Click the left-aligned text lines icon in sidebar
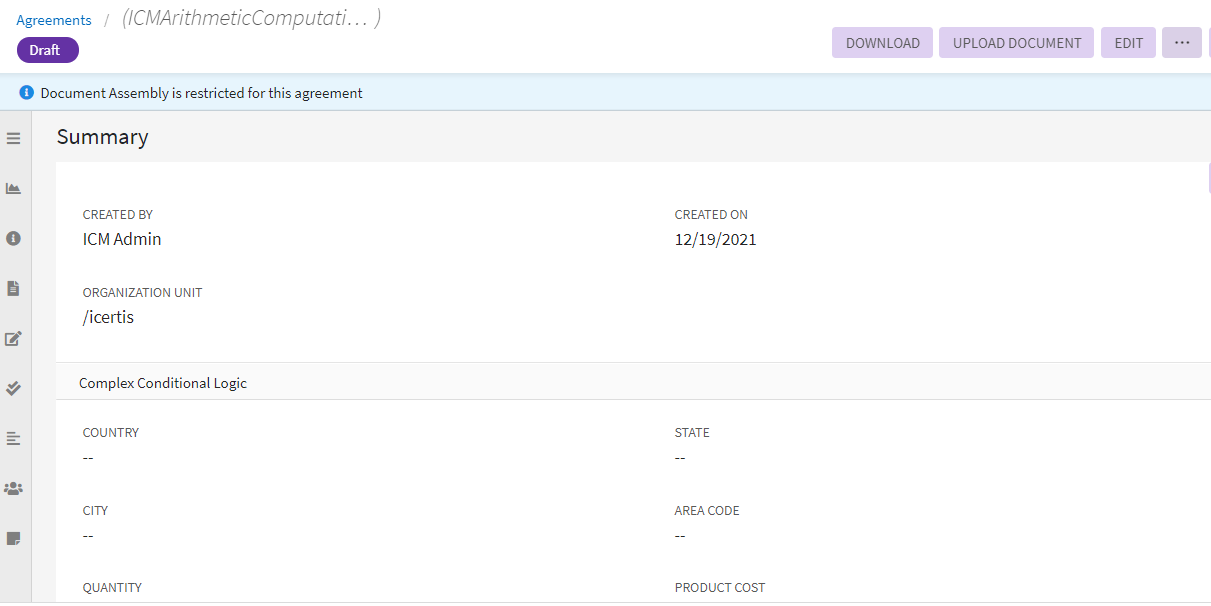Image resolution: width=1211 pixels, height=606 pixels. pyautogui.click(x=14, y=438)
